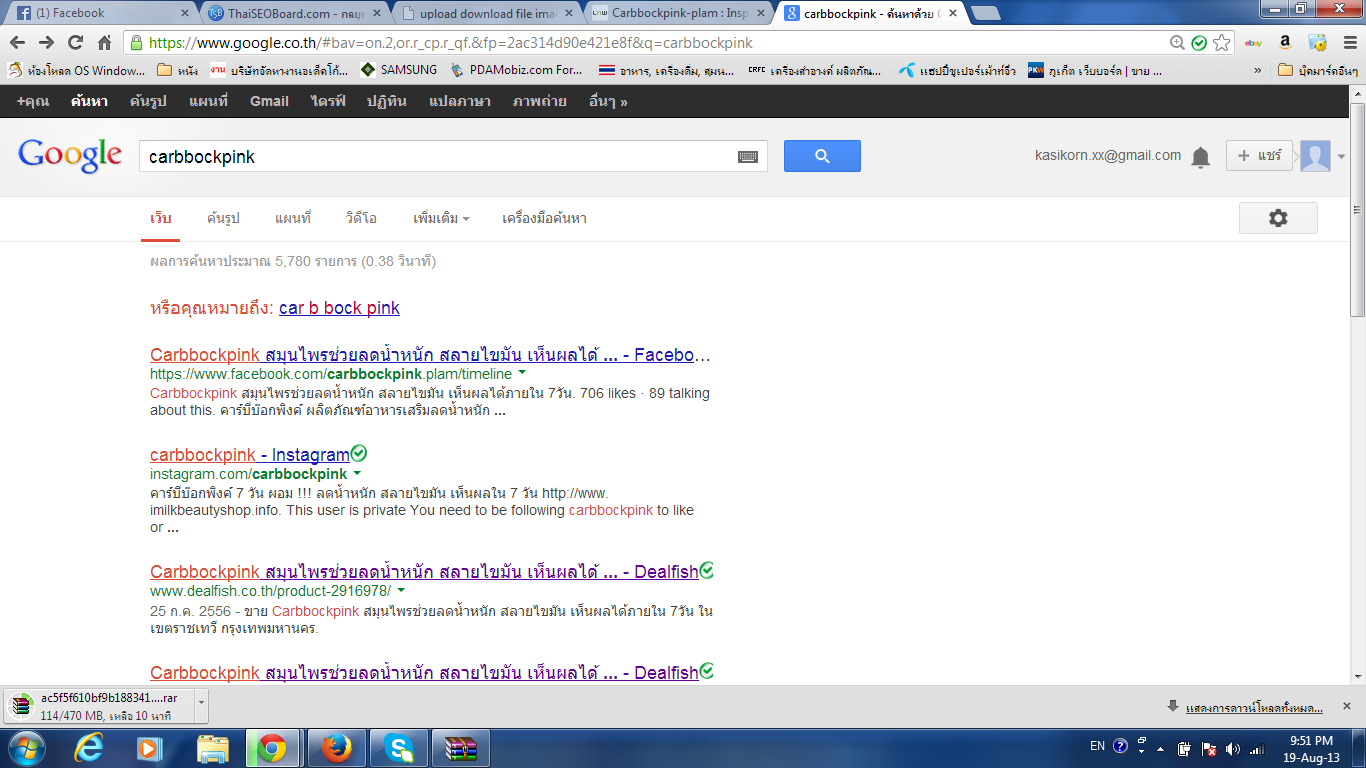Switch to the Carbbockpink-plam tab
This screenshot has width=1366, height=768.
(676, 13)
